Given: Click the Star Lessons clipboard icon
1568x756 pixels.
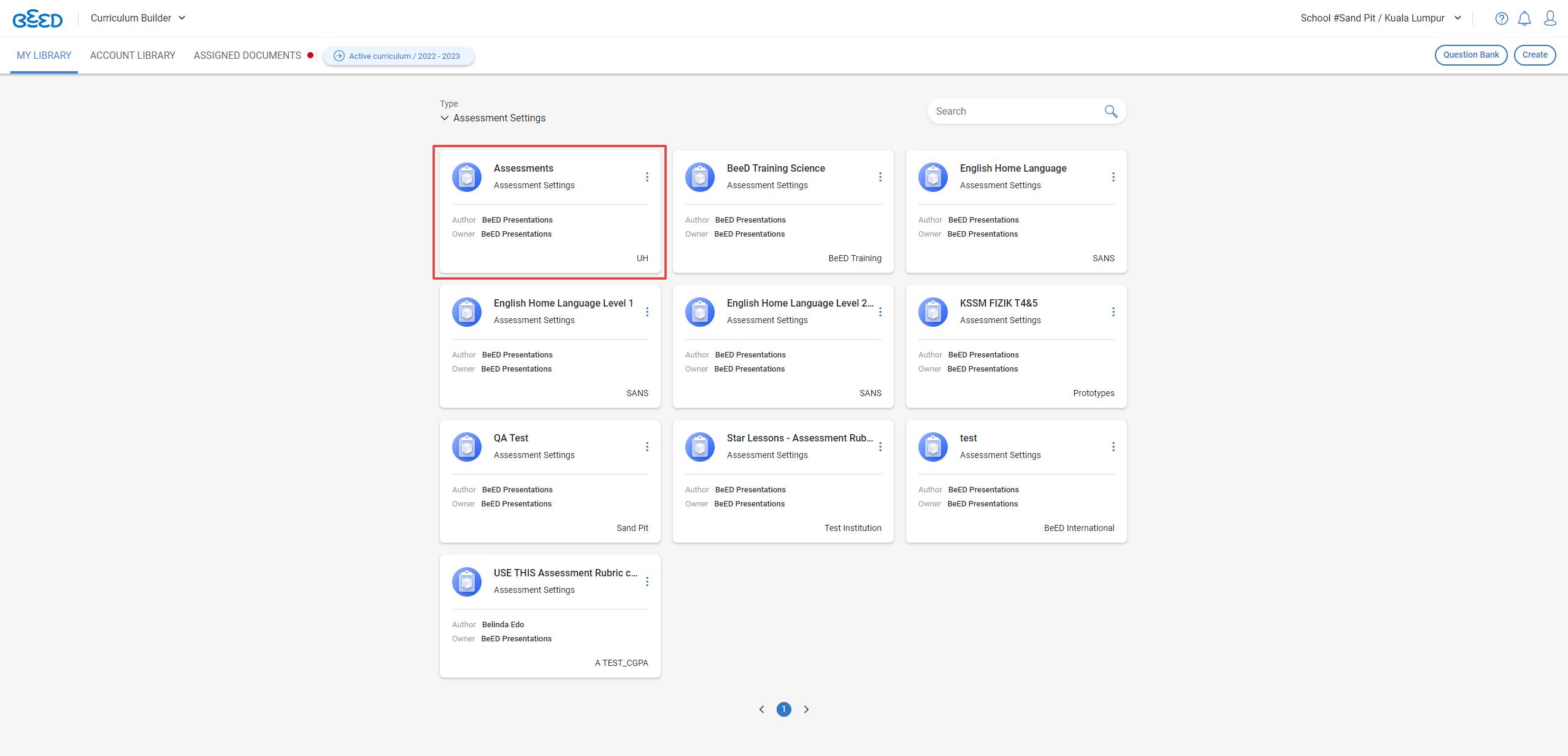Looking at the screenshot, I should 700,447.
